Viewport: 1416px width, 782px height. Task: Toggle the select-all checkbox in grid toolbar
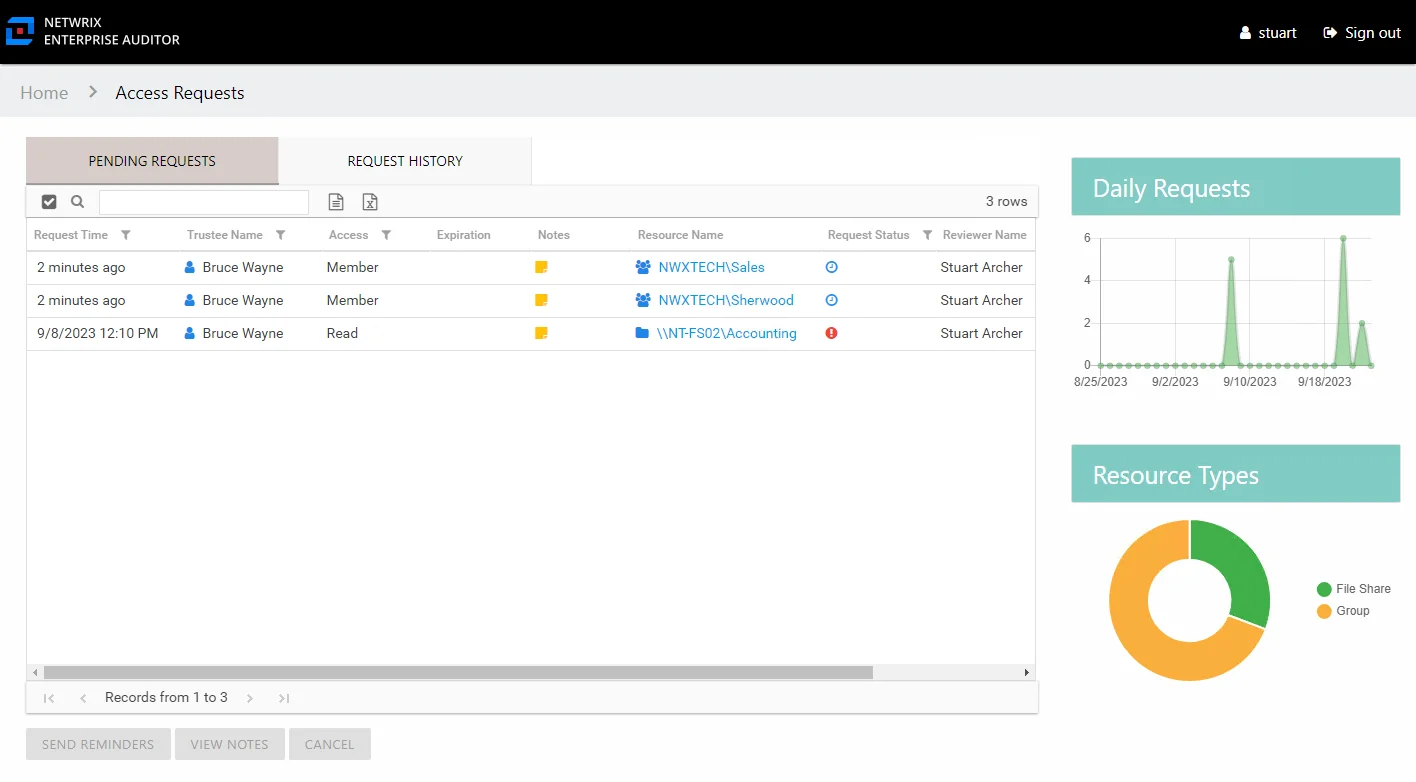click(x=49, y=202)
